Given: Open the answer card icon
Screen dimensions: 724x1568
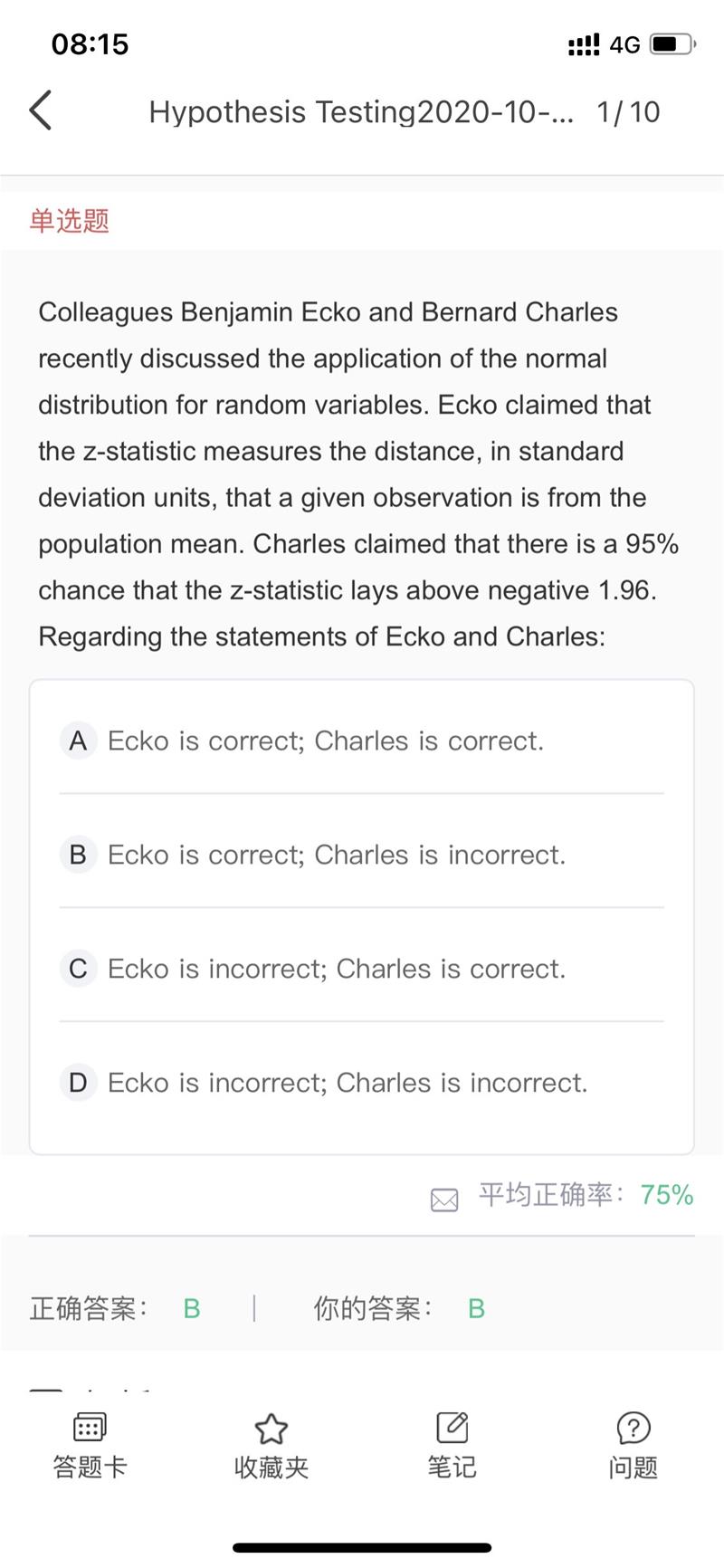Looking at the screenshot, I should coord(90,1428).
